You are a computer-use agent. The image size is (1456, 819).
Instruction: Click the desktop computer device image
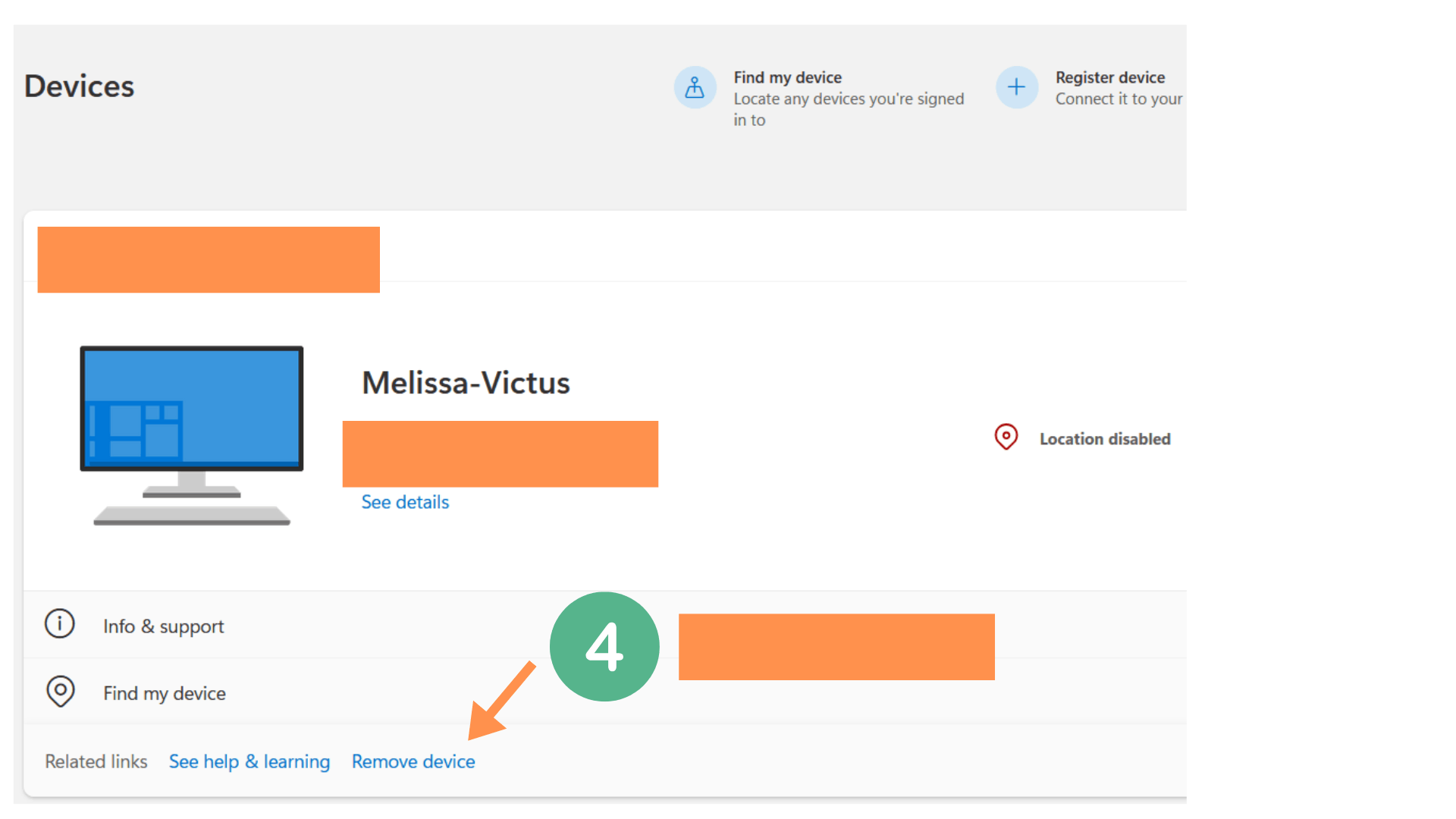click(x=192, y=435)
